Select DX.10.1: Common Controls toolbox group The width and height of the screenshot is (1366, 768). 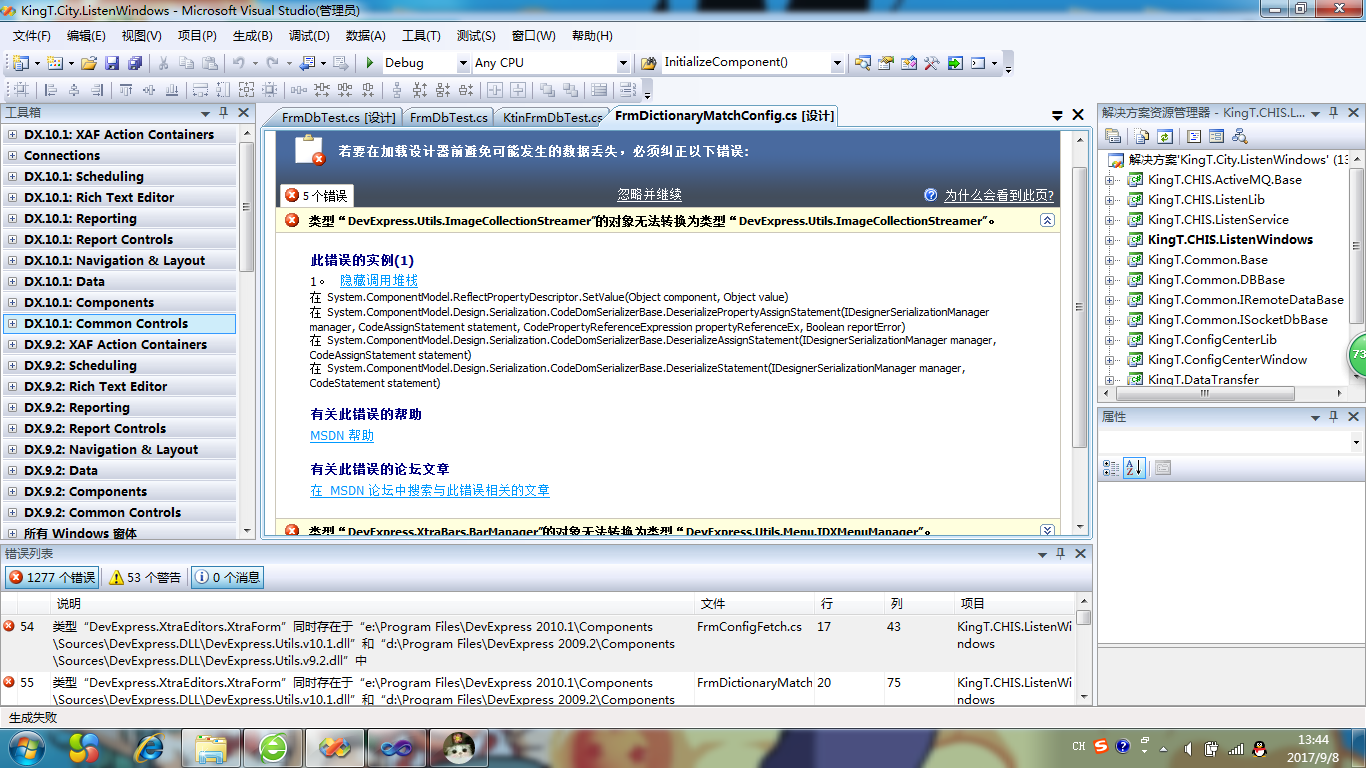120,324
